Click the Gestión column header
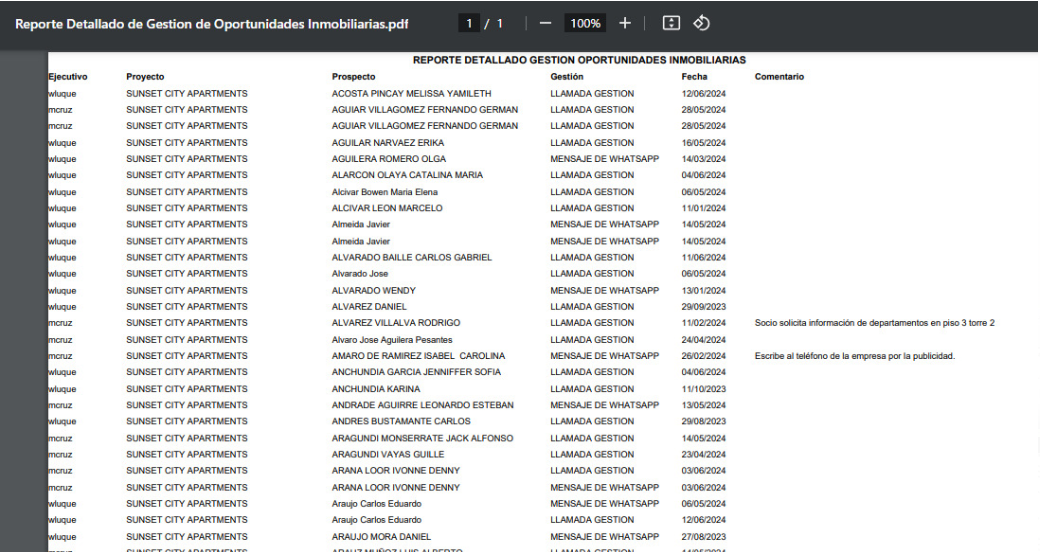This screenshot has height=552, width=1040. pyautogui.click(x=567, y=77)
